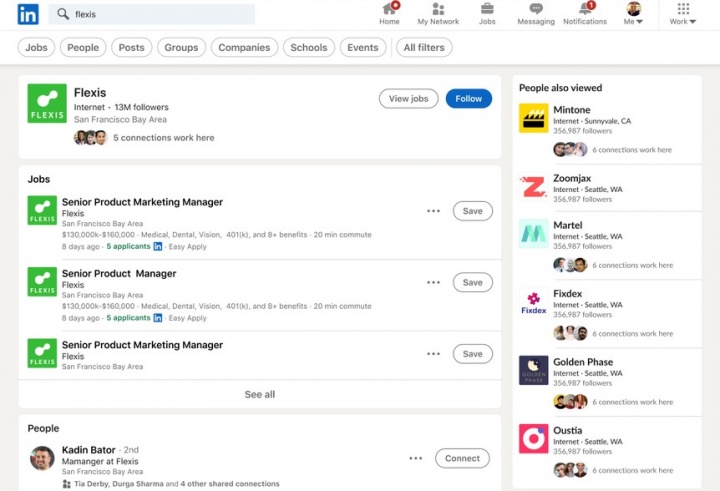Open more options for first job listing
720x491 pixels.
(433, 211)
